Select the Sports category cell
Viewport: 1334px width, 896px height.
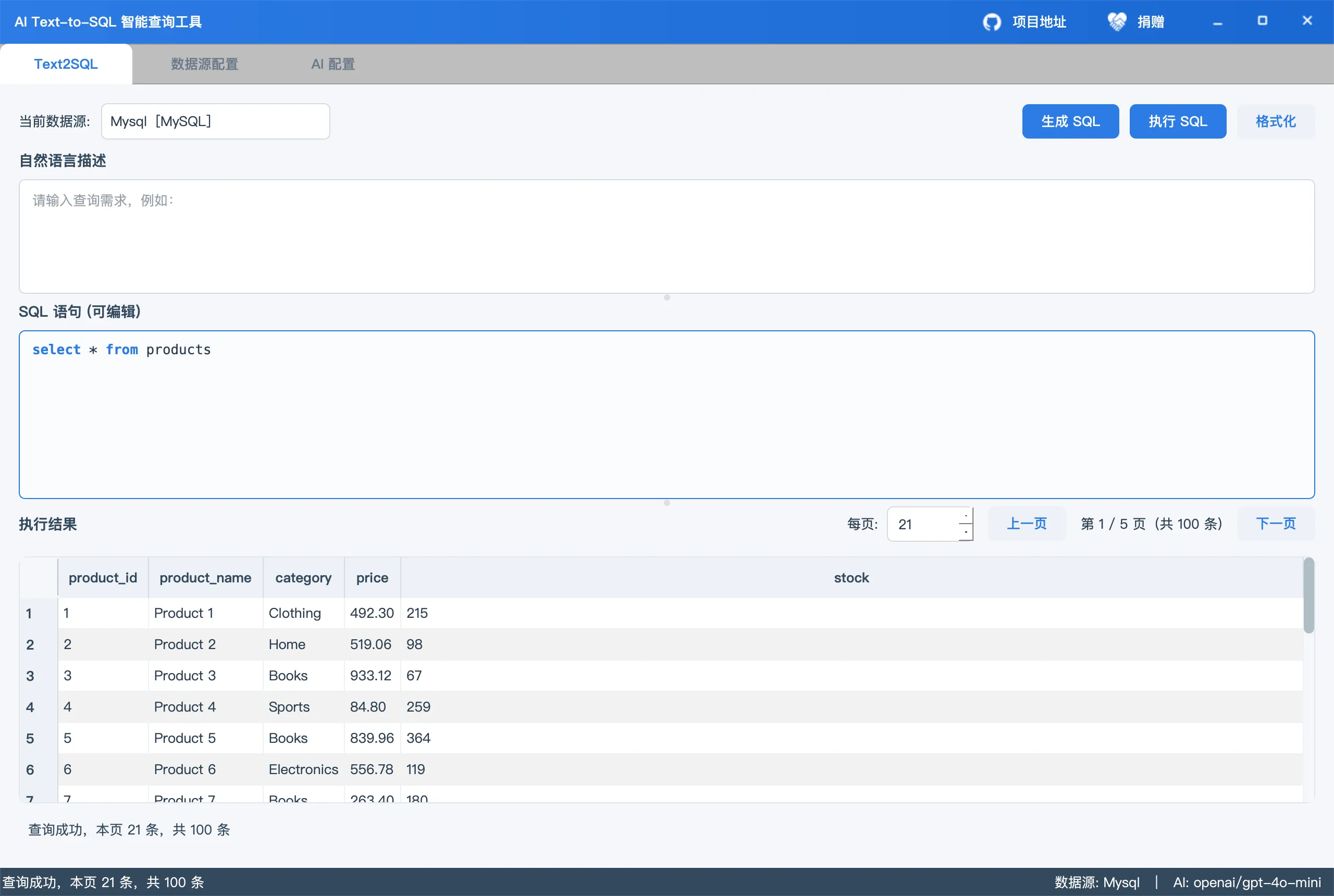303,707
